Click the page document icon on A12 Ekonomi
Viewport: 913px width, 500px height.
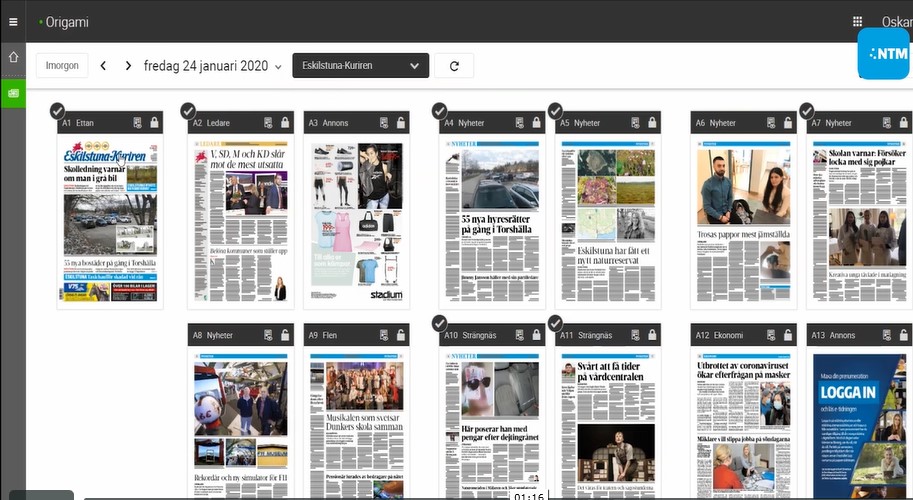(771, 335)
